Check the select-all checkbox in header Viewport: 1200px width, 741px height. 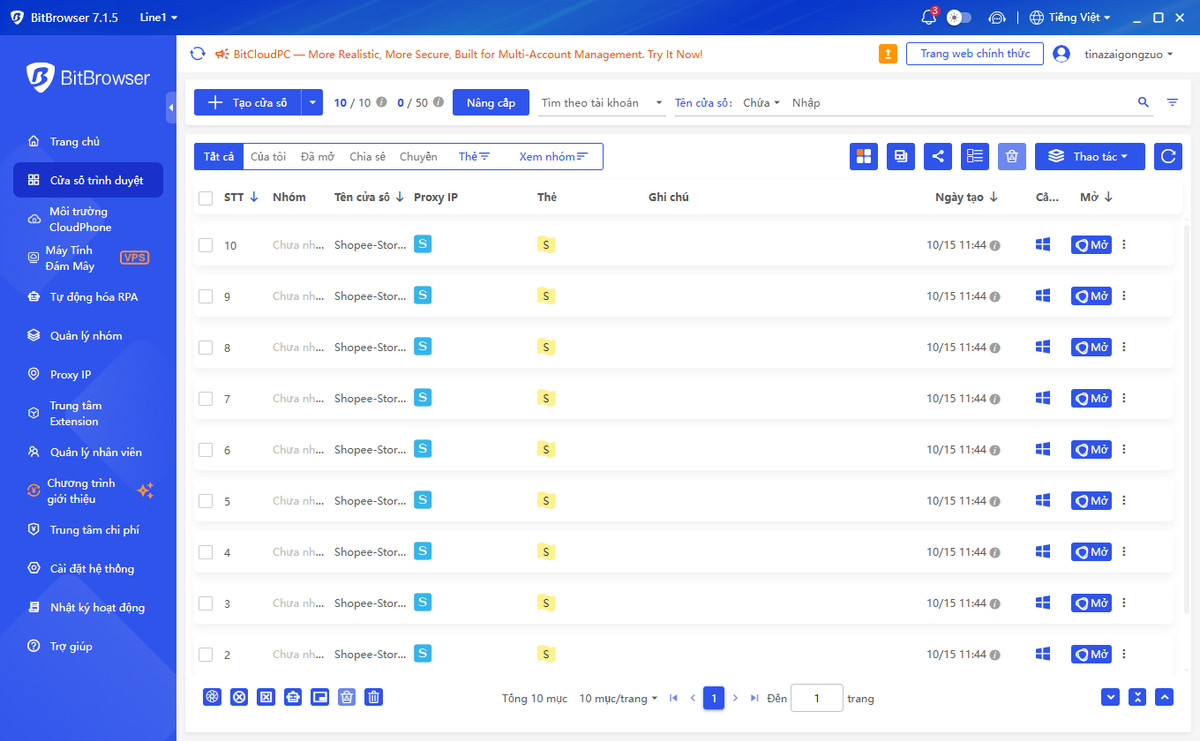(x=206, y=198)
